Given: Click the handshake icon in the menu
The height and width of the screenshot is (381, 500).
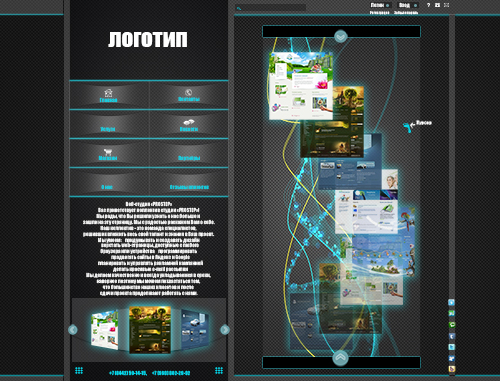Looking at the screenshot, I should click(x=189, y=122).
